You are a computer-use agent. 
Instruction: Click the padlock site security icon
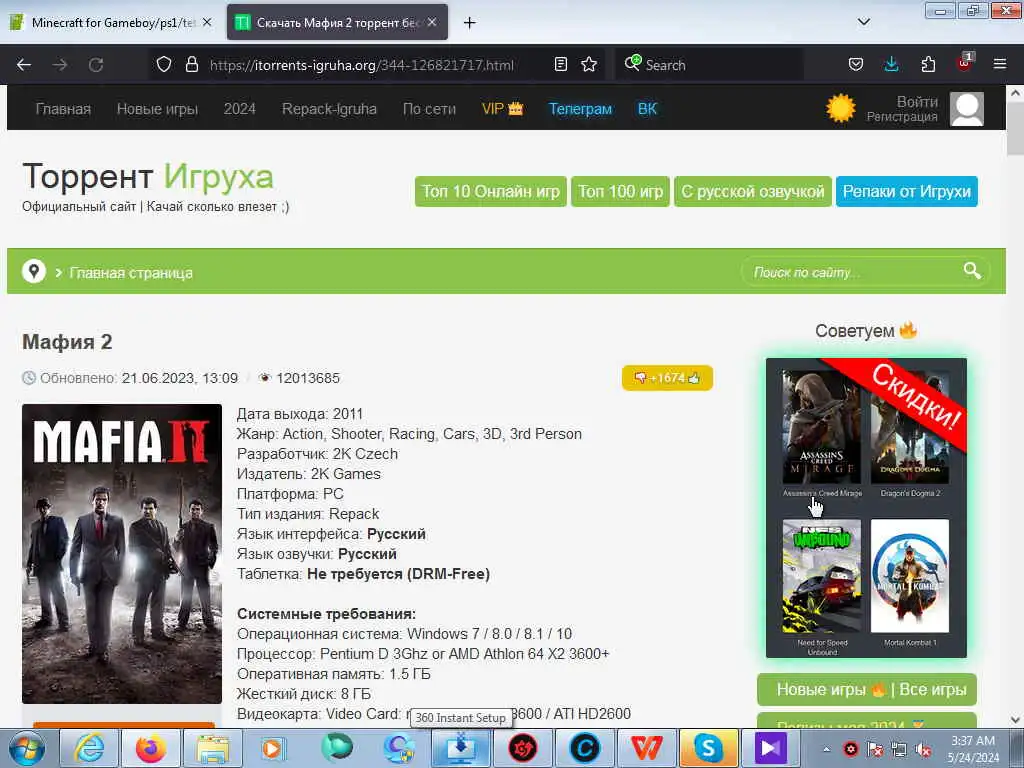(191, 64)
